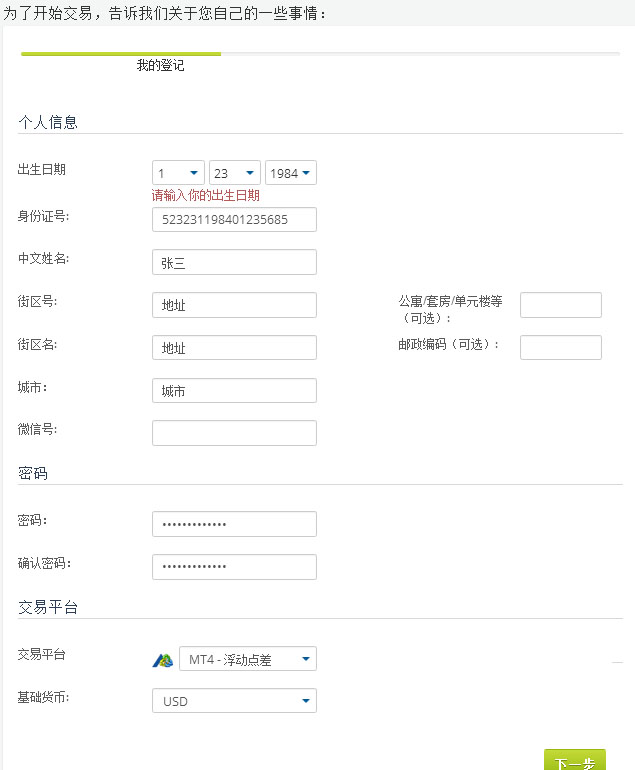This screenshot has height=770, width=635.
Task: Focus the 城市 city input field
Action: tap(234, 390)
